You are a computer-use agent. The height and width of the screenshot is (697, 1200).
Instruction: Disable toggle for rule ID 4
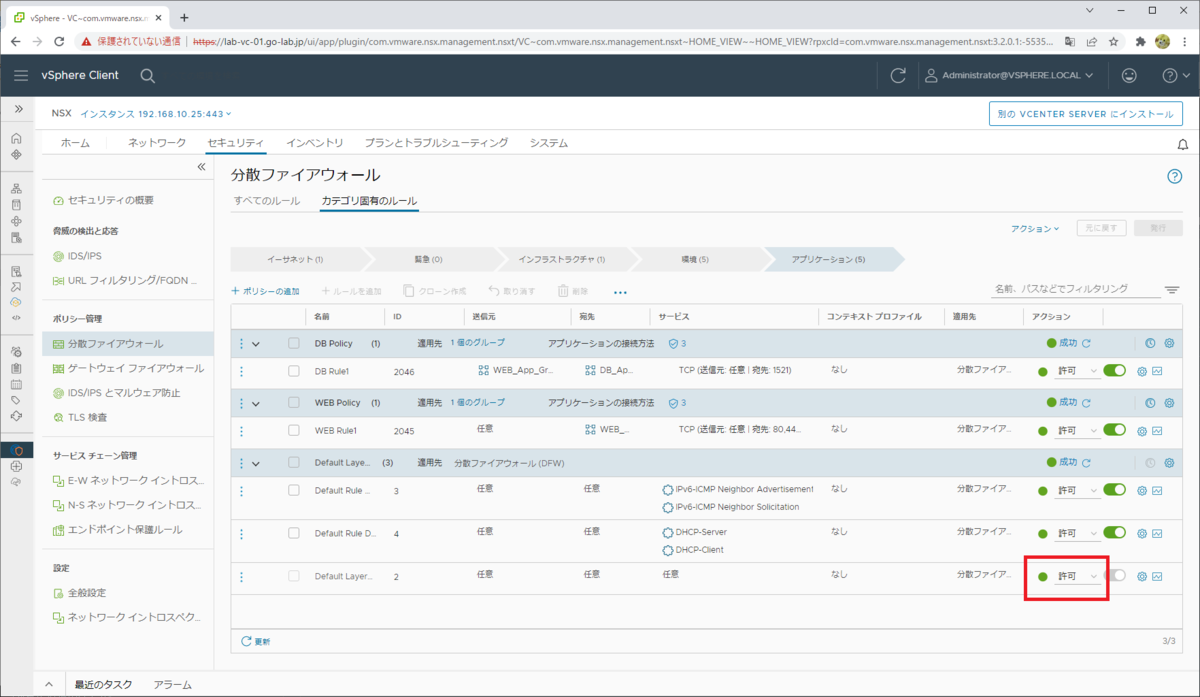pos(1114,533)
